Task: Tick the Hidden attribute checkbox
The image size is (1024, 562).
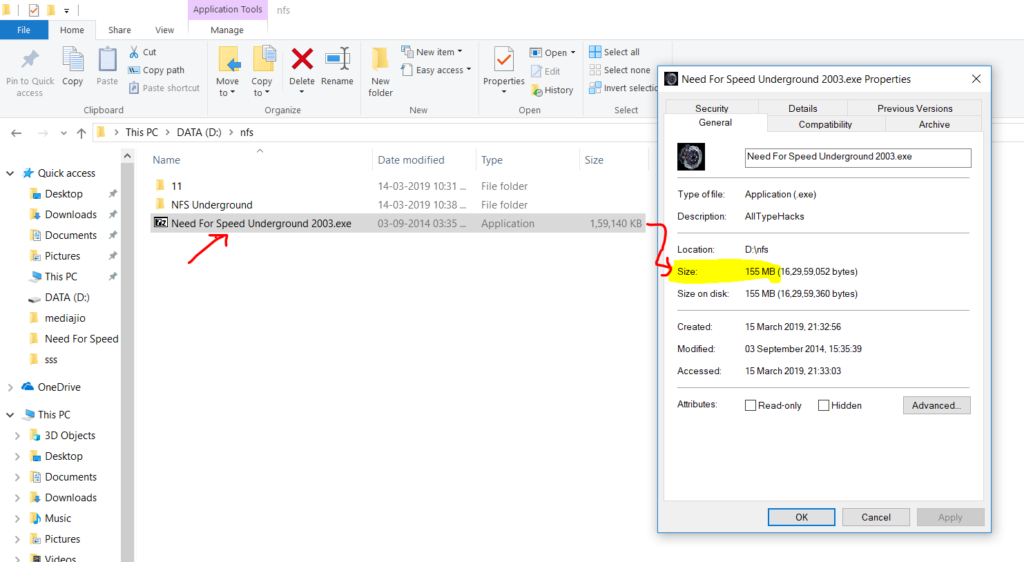Action: [824, 406]
